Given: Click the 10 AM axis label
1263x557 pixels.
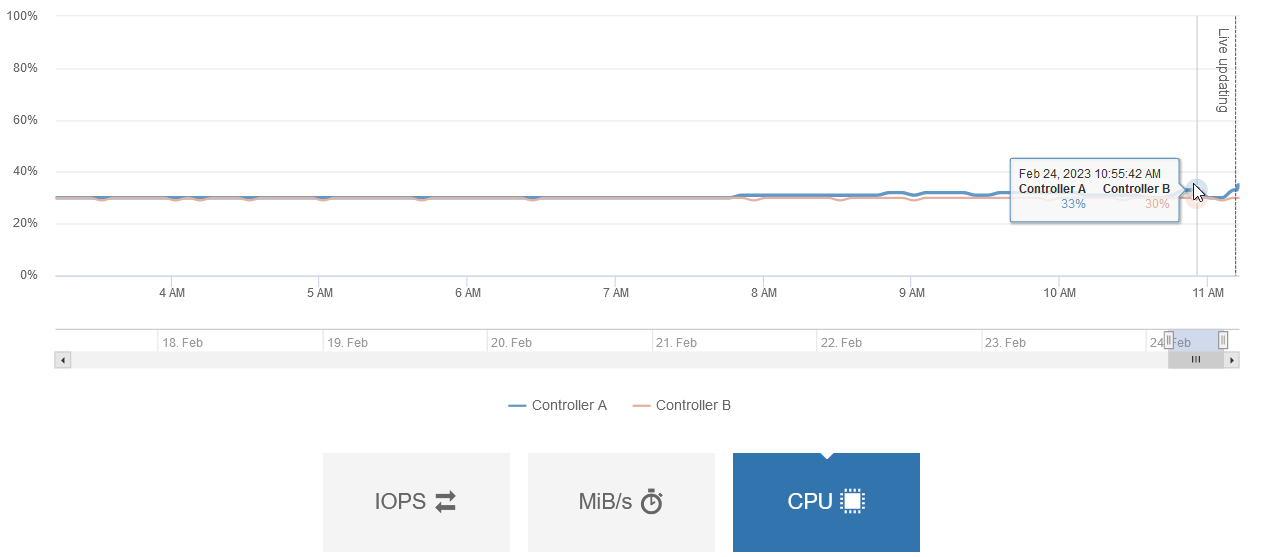Looking at the screenshot, I should 1059,294.
